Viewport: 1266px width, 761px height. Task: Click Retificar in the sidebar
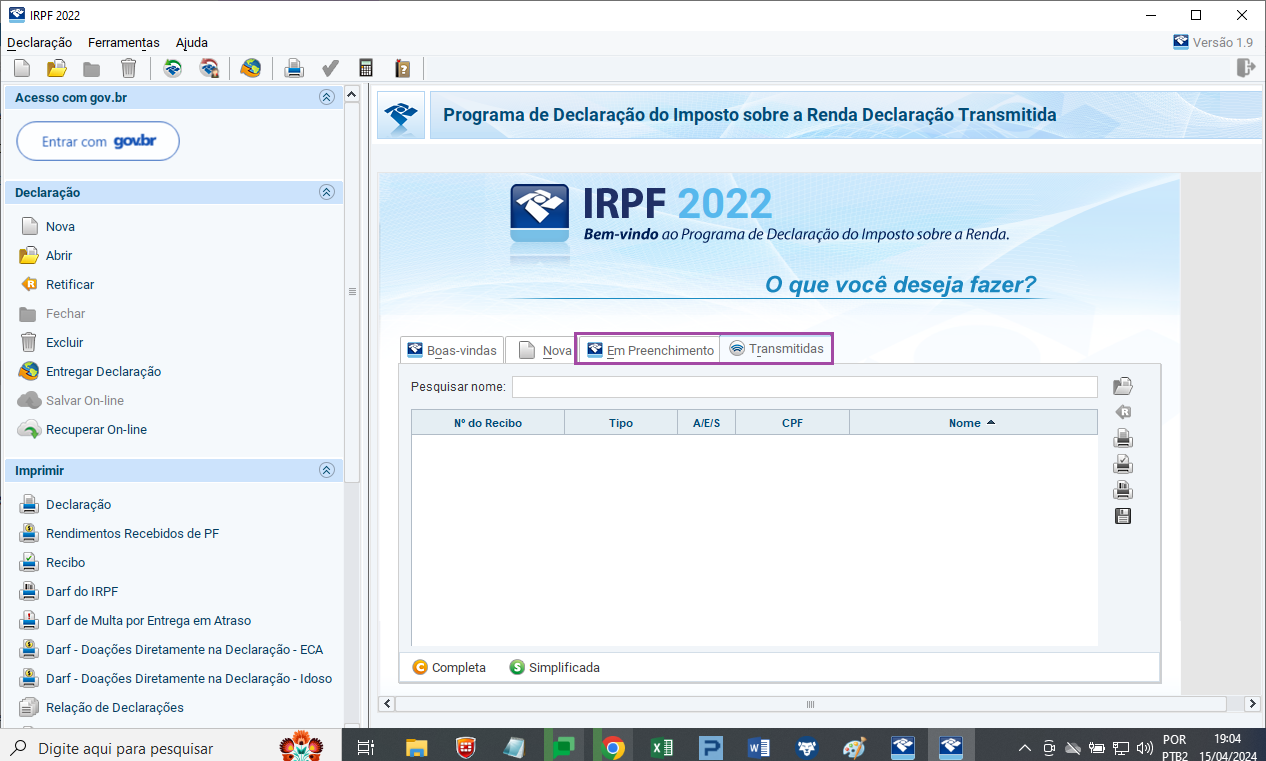pos(70,285)
